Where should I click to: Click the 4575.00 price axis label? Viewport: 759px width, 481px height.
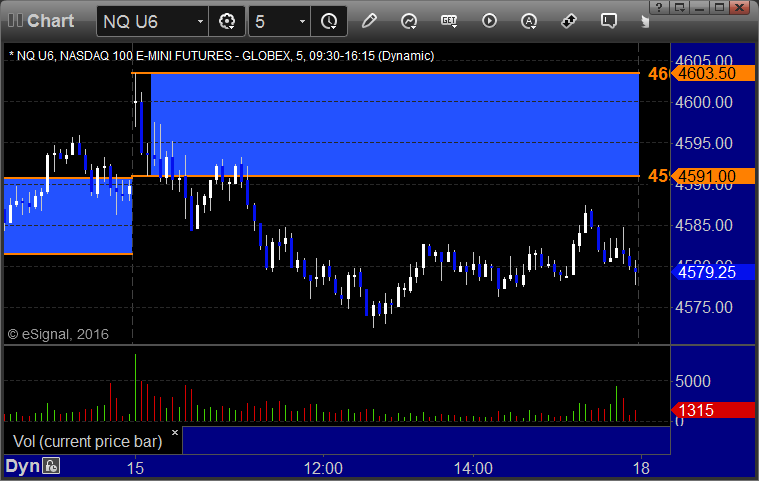tap(704, 308)
